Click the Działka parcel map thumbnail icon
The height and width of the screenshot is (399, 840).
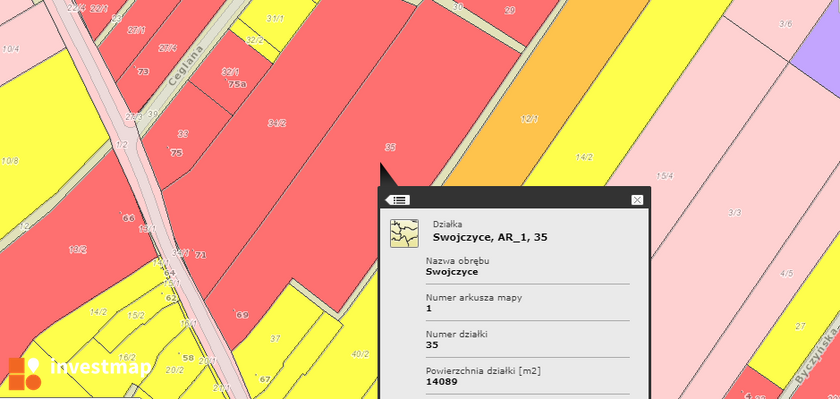point(404,233)
